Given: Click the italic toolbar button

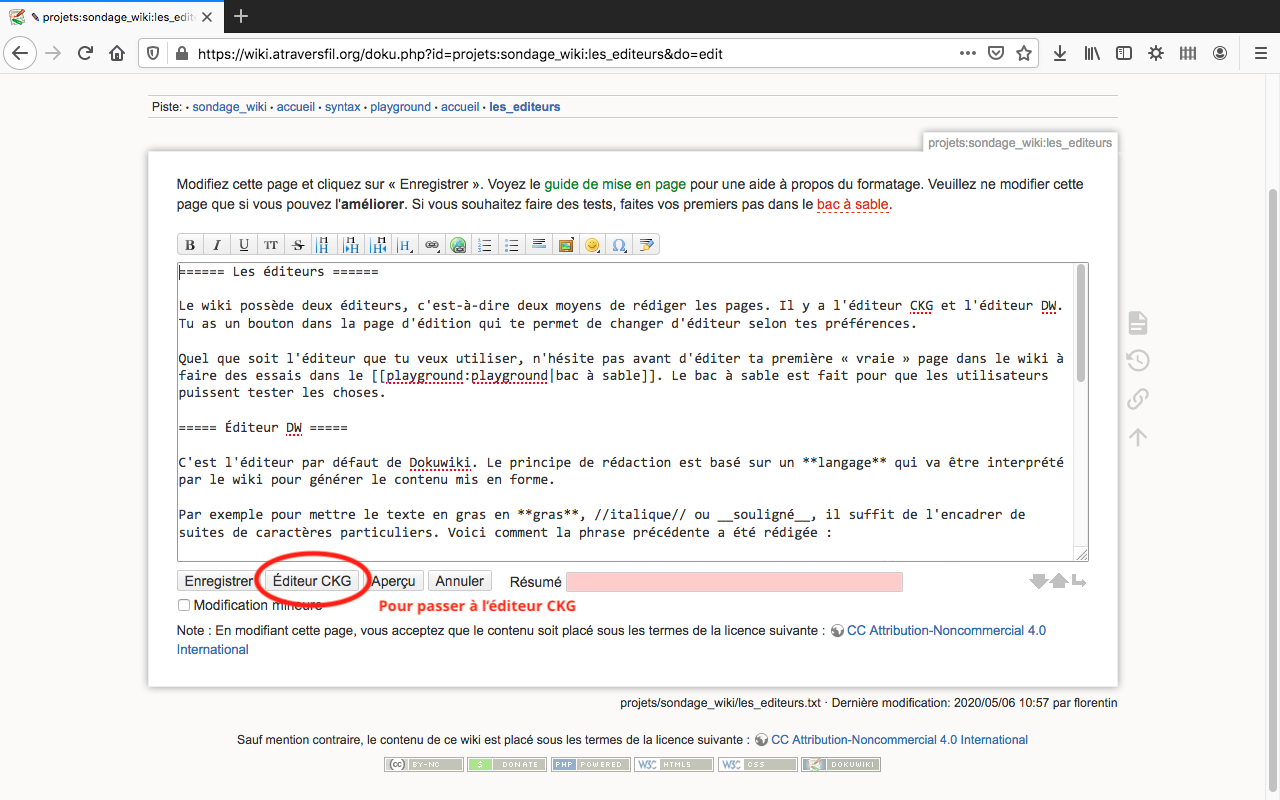Looking at the screenshot, I should tap(217, 245).
